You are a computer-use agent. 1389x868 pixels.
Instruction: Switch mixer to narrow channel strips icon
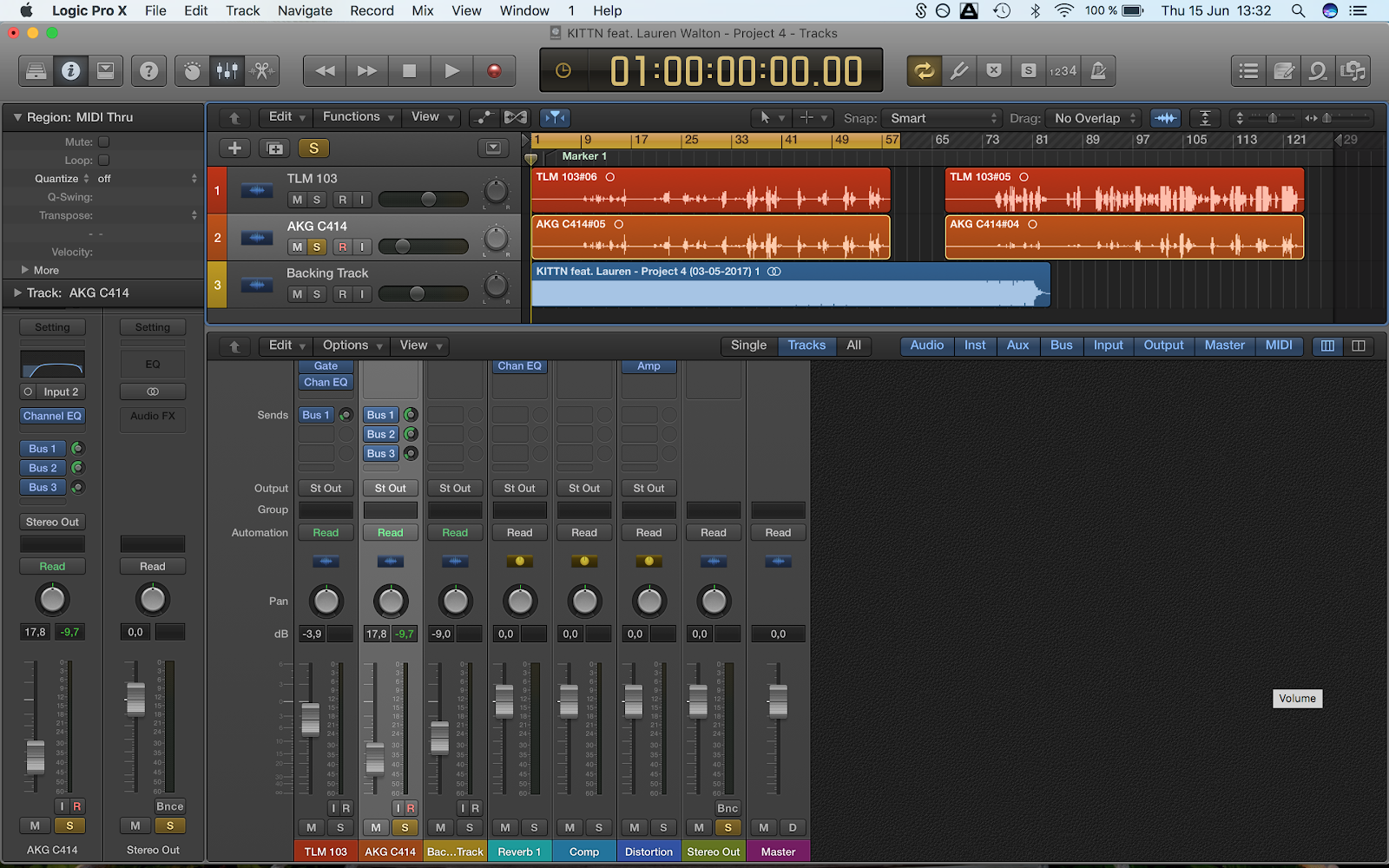tap(1327, 345)
